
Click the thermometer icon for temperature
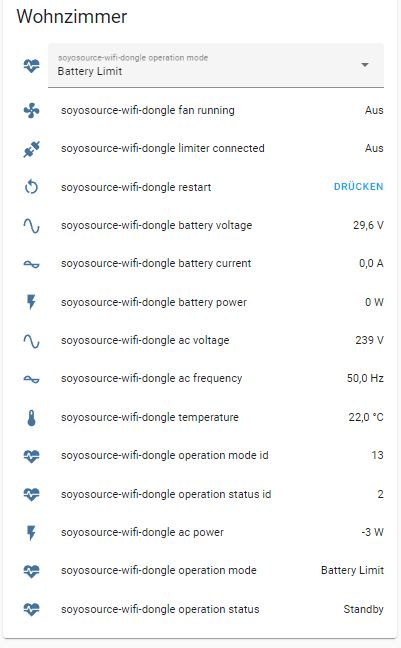(x=31, y=417)
